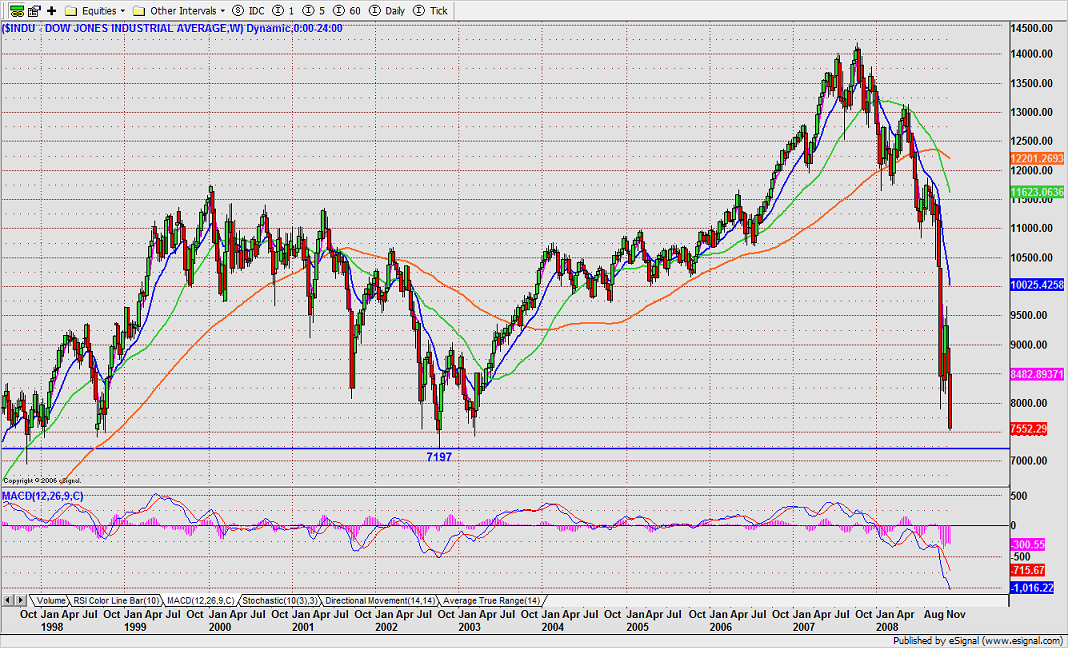Click the green 11623.0636 price tag

pyautogui.click(x=1037, y=192)
